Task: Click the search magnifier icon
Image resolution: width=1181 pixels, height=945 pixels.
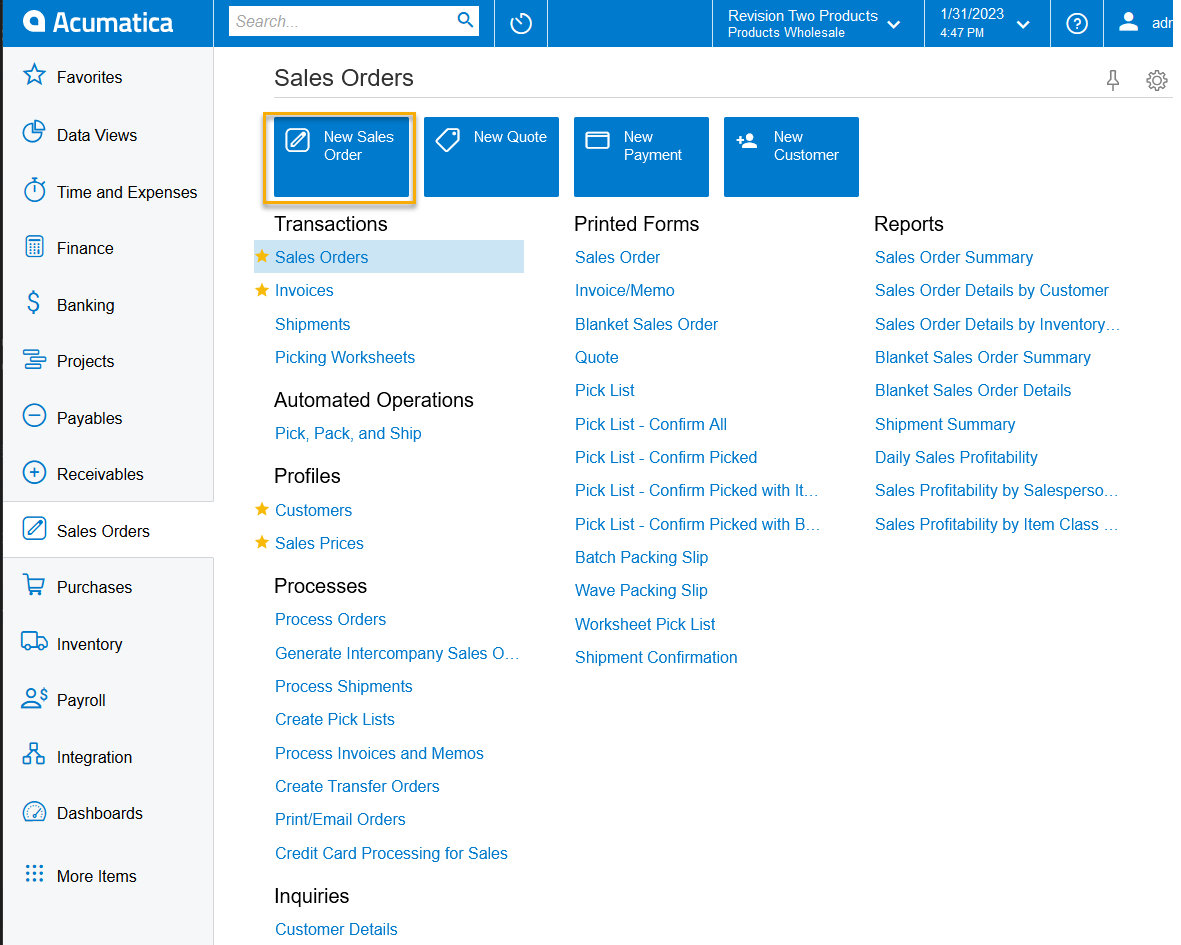Action: coord(466,20)
